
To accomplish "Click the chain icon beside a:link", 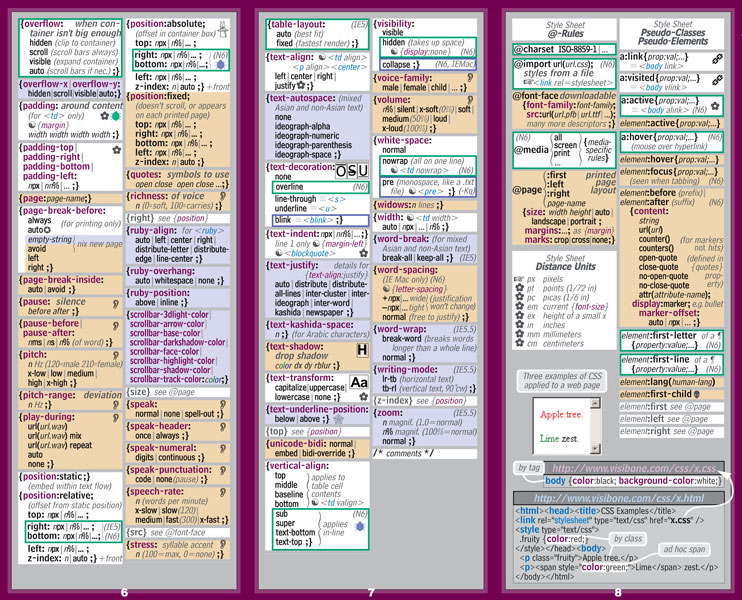I will (x=717, y=59).
